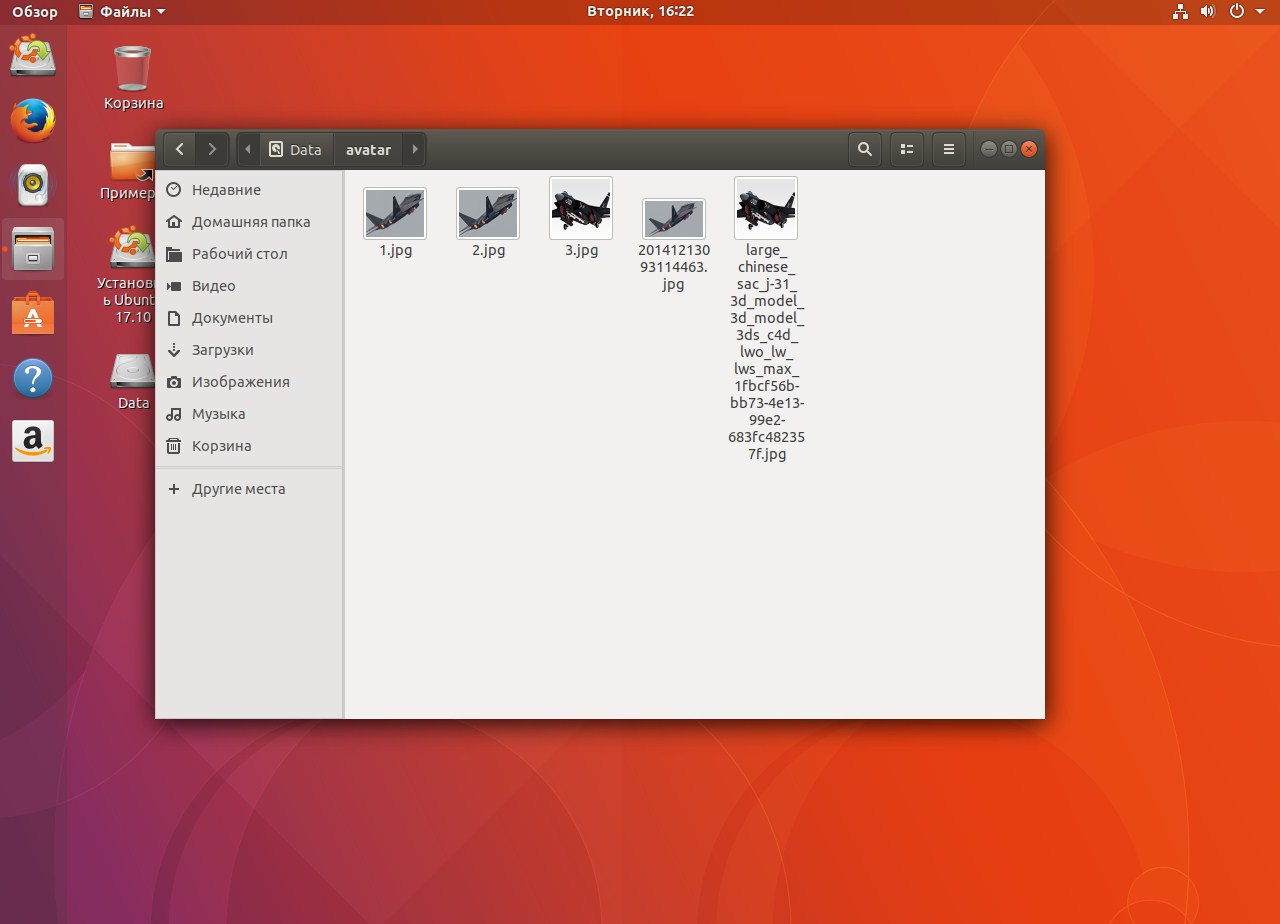Expand path bar with right triangle
The image size is (1280, 924).
click(415, 150)
